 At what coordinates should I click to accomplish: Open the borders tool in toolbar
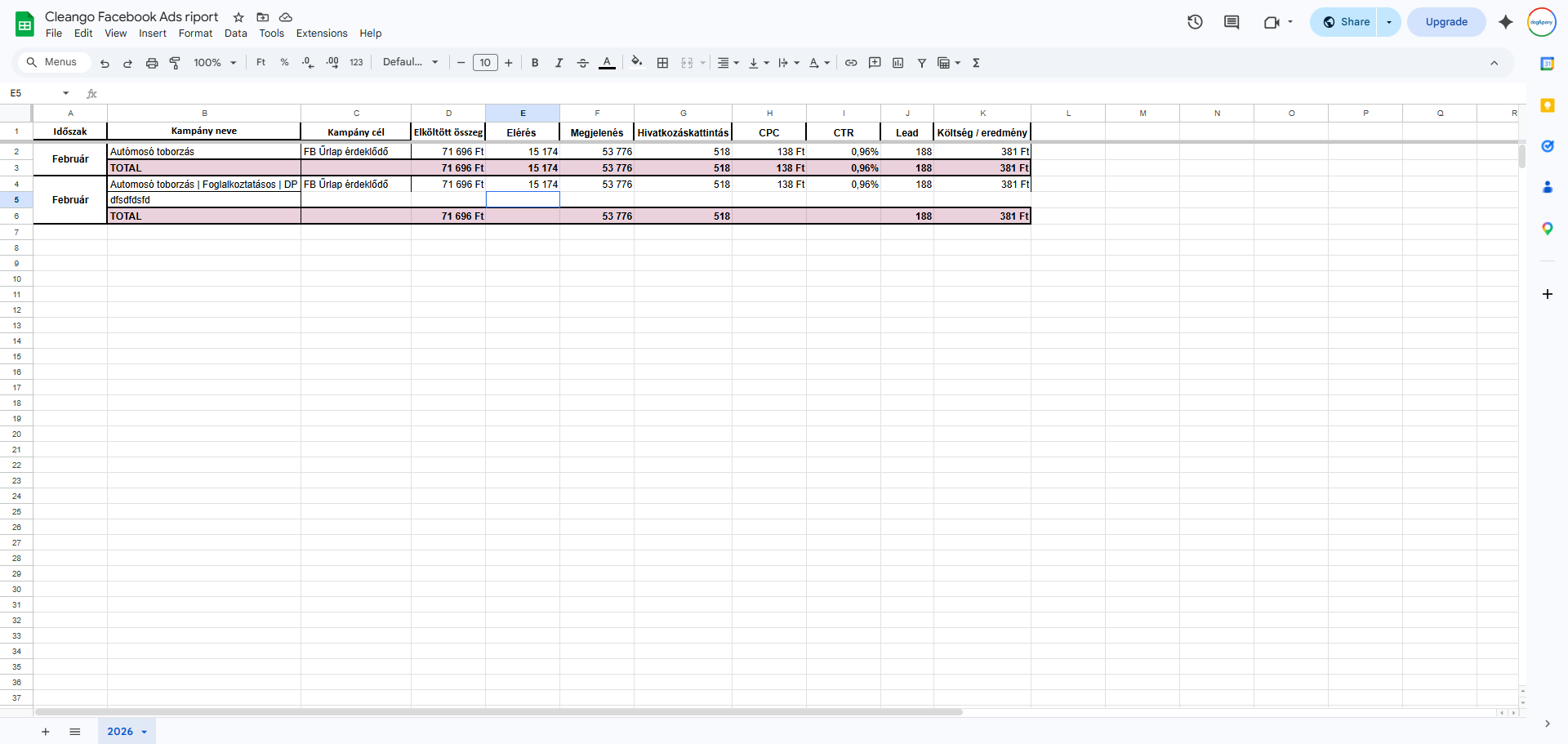(662, 63)
